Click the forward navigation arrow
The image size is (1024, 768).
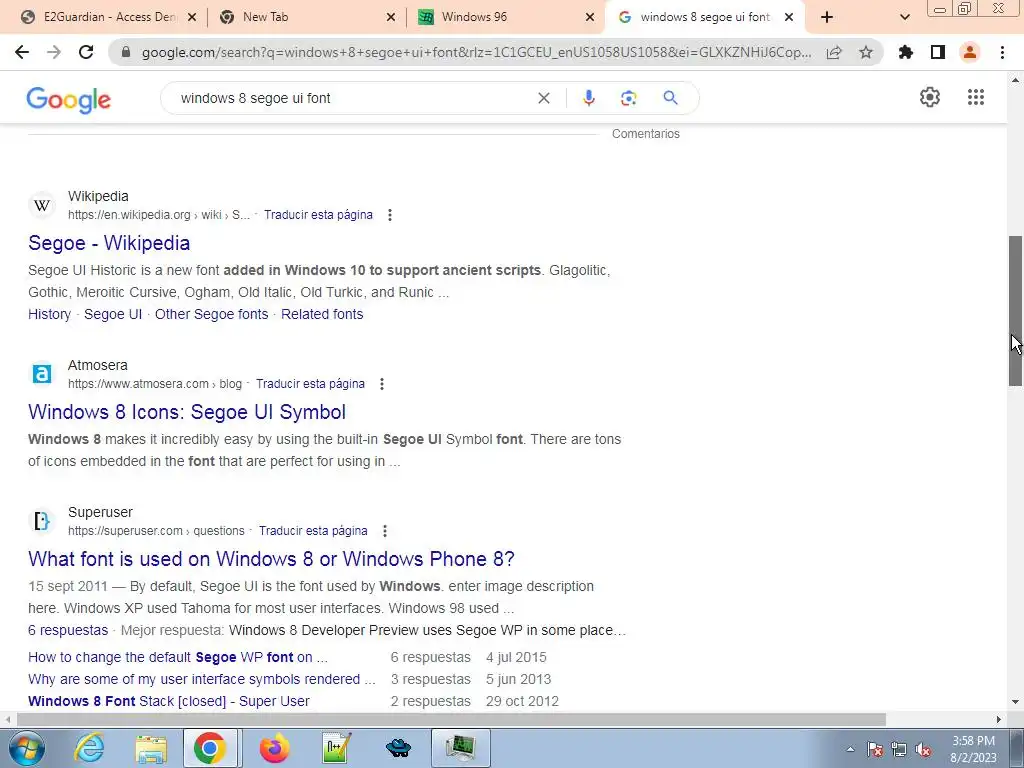54,52
